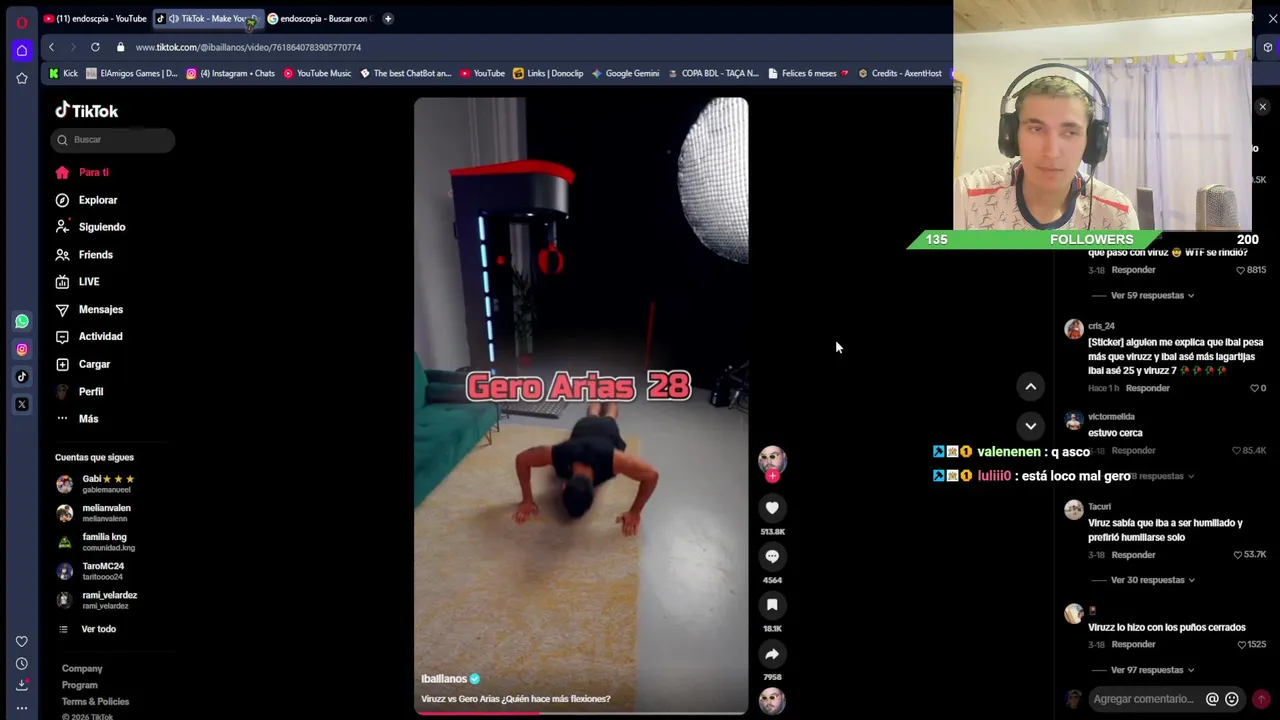
Task: Open WhatsApp in Opera sidebar
Action: [22, 321]
